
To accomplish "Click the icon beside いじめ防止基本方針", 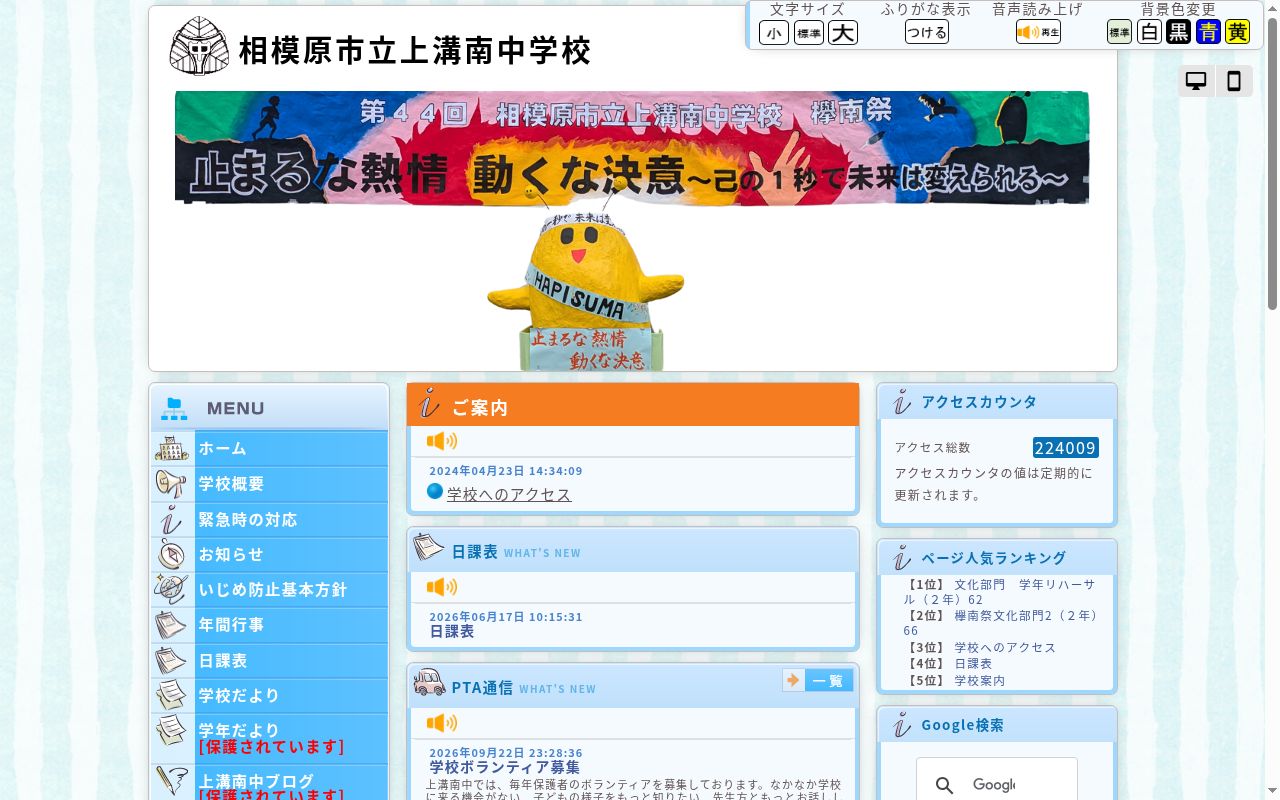I will point(172,589).
